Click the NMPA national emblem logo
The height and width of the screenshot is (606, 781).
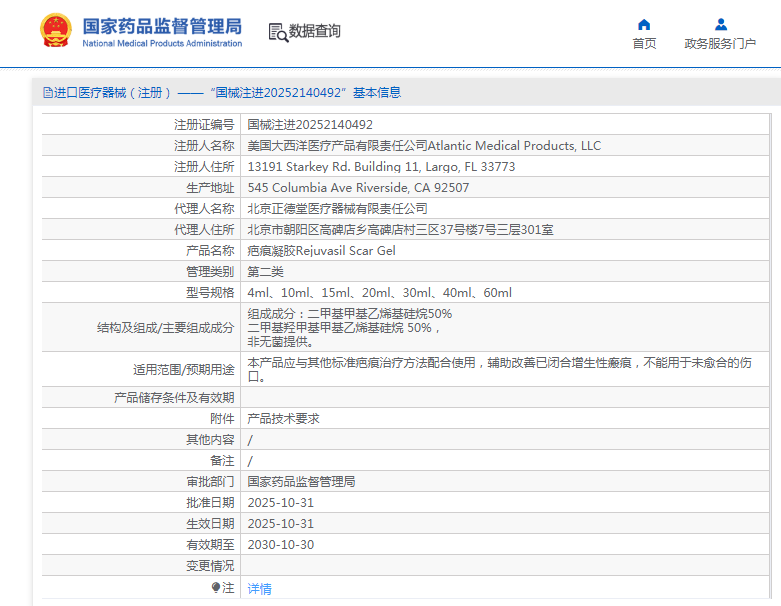[56, 32]
